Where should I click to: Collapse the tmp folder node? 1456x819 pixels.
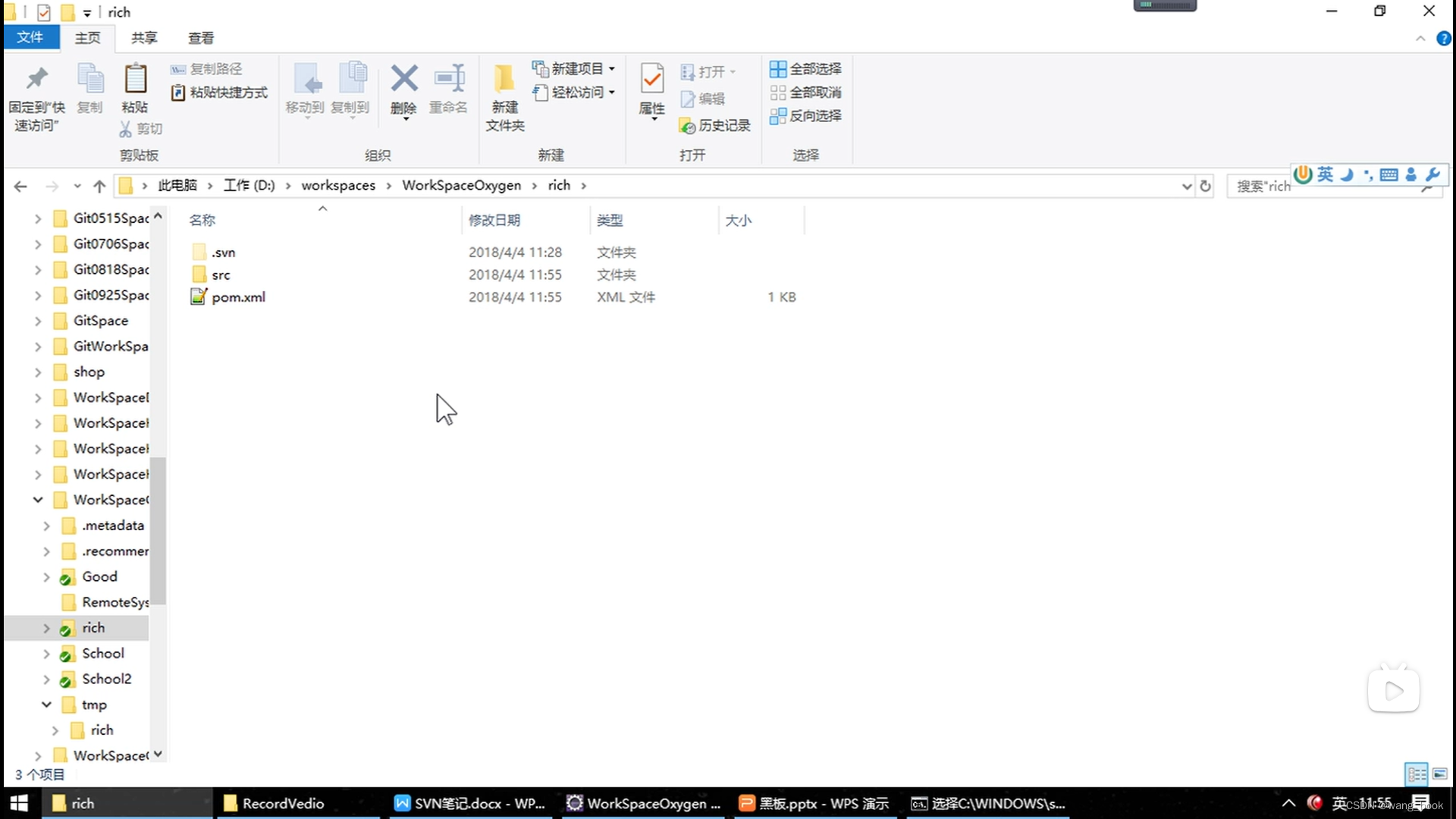[x=46, y=704]
